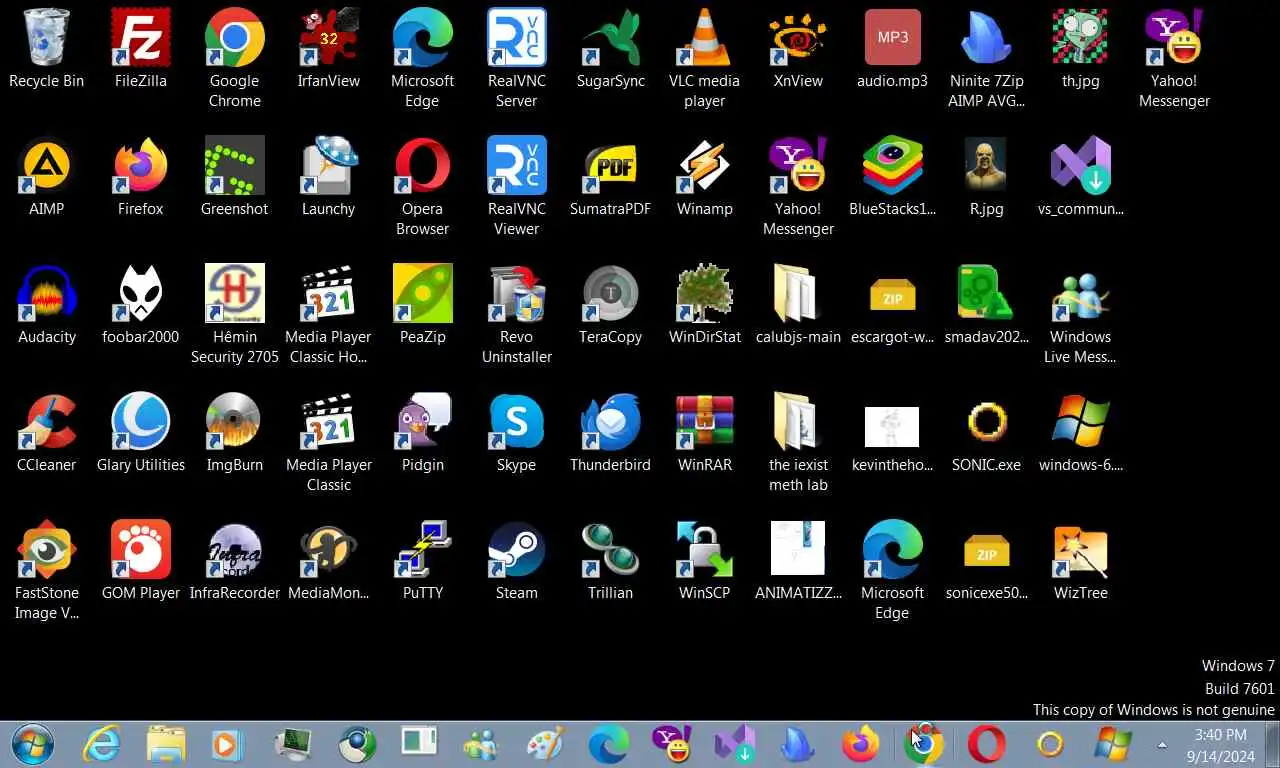Click the Paint palette taskbar icon
The height and width of the screenshot is (768, 1280).
545,744
